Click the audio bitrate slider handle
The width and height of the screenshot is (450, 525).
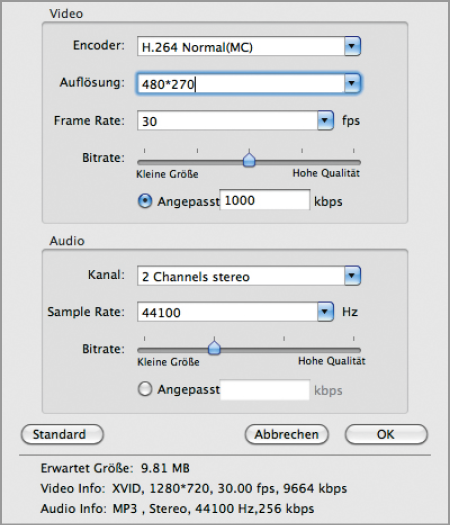[x=214, y=348]
